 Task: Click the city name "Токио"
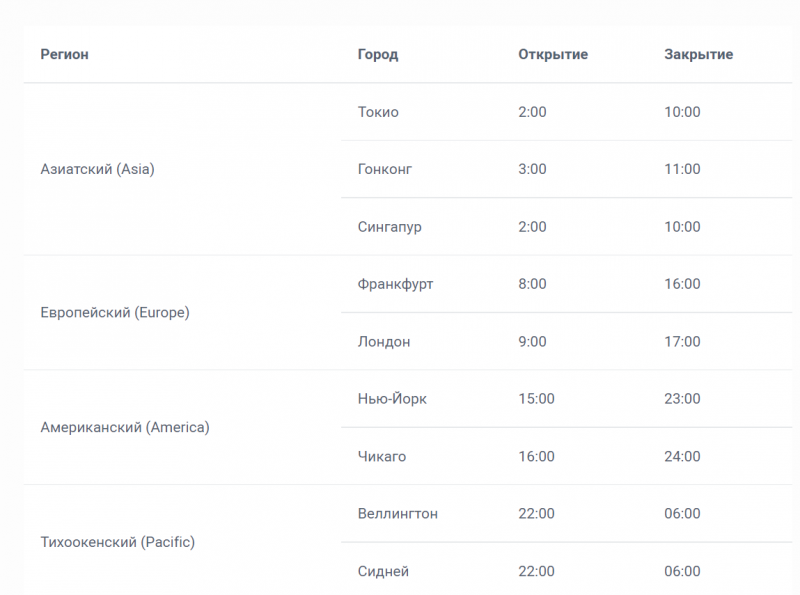pyautogui.click(x=378, y=112)
